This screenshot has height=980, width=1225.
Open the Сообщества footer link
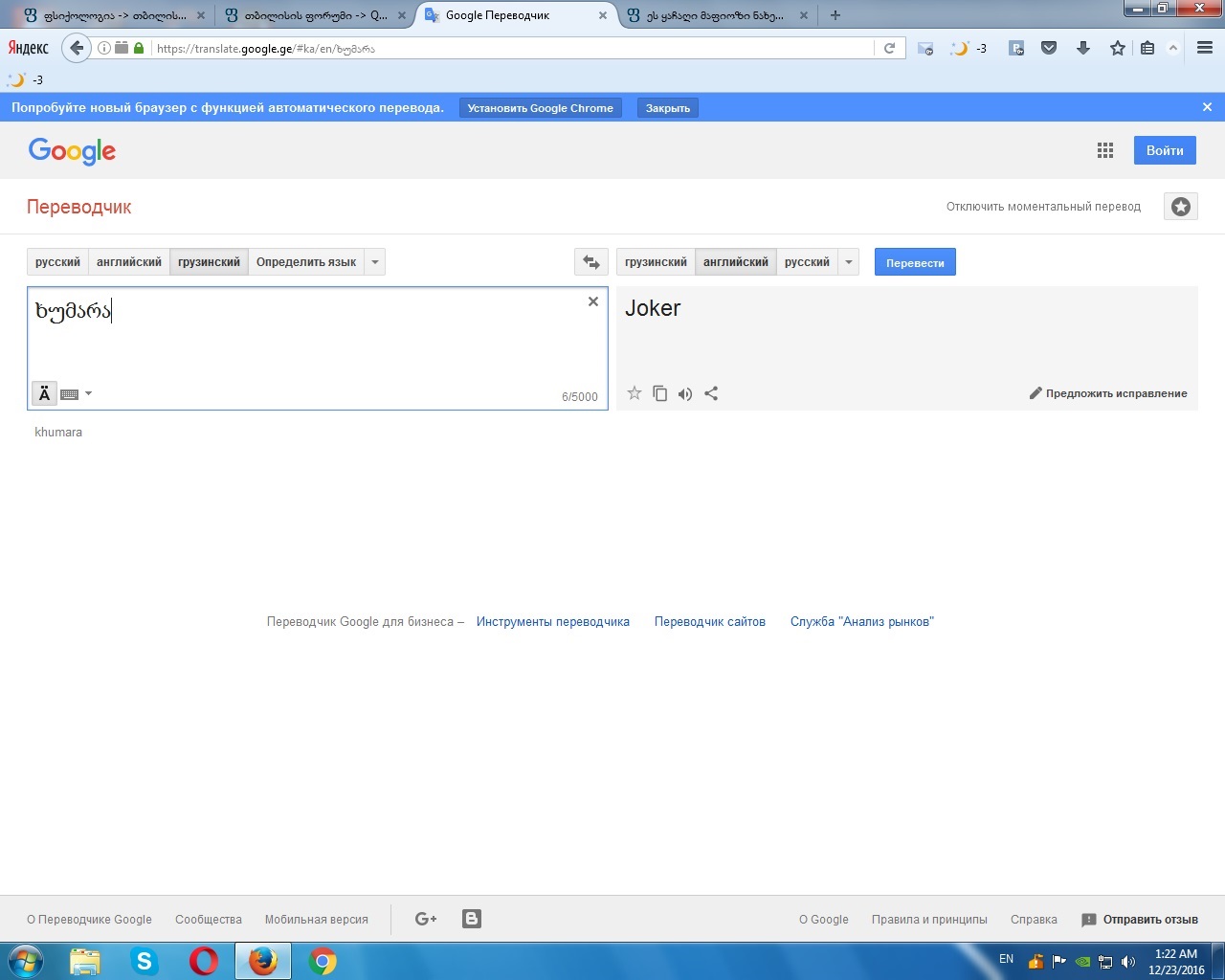(209, 920)
